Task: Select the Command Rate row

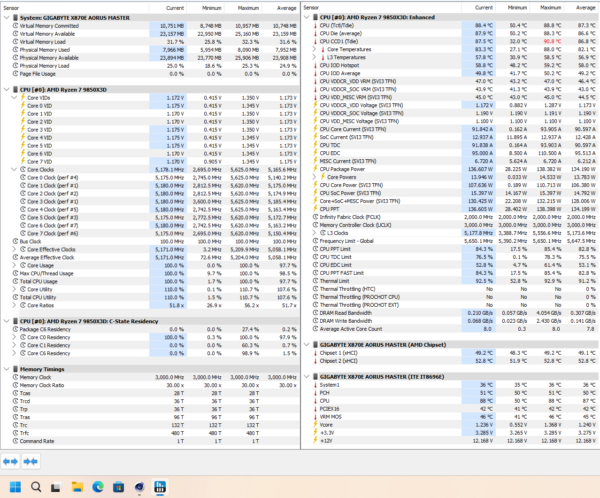Action: click(x=150, y=441)
